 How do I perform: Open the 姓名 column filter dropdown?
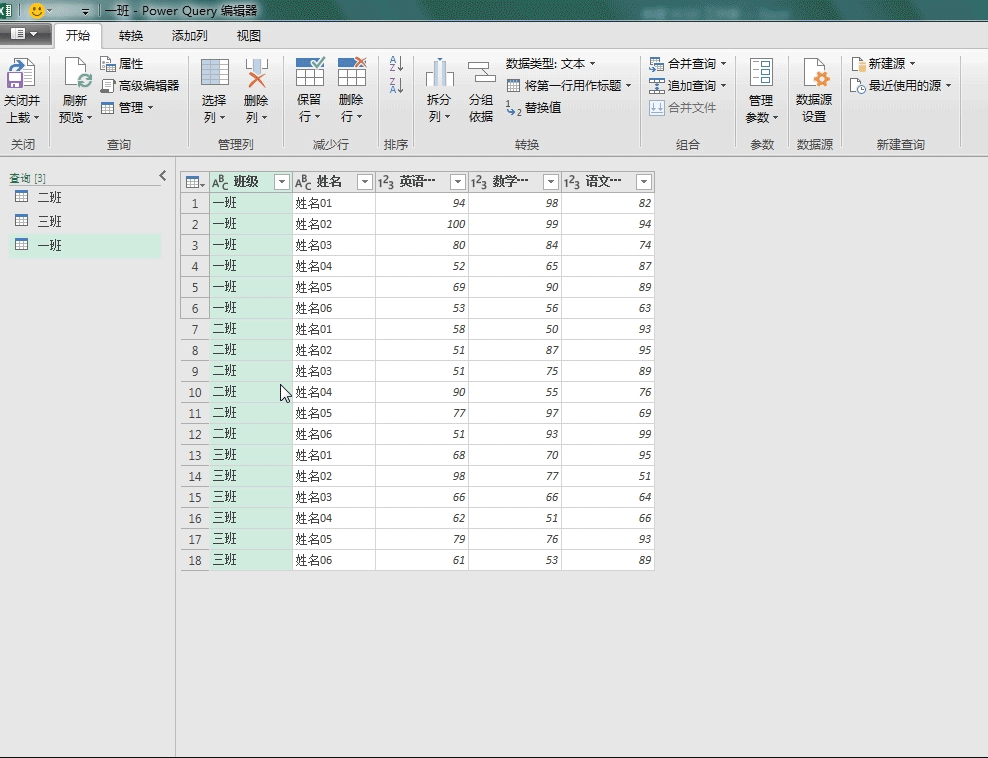(365, 182)
